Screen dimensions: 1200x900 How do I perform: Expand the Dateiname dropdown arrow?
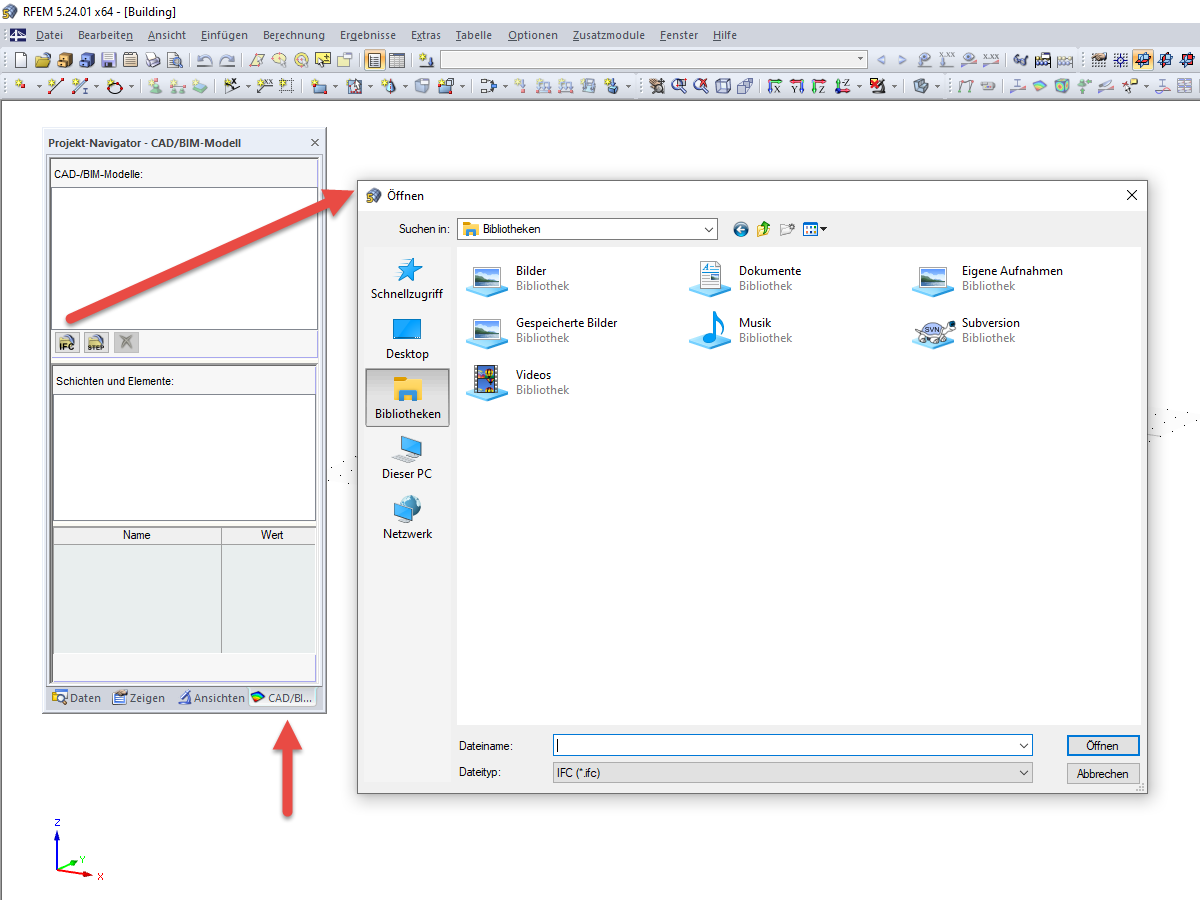click(1024, 746)
